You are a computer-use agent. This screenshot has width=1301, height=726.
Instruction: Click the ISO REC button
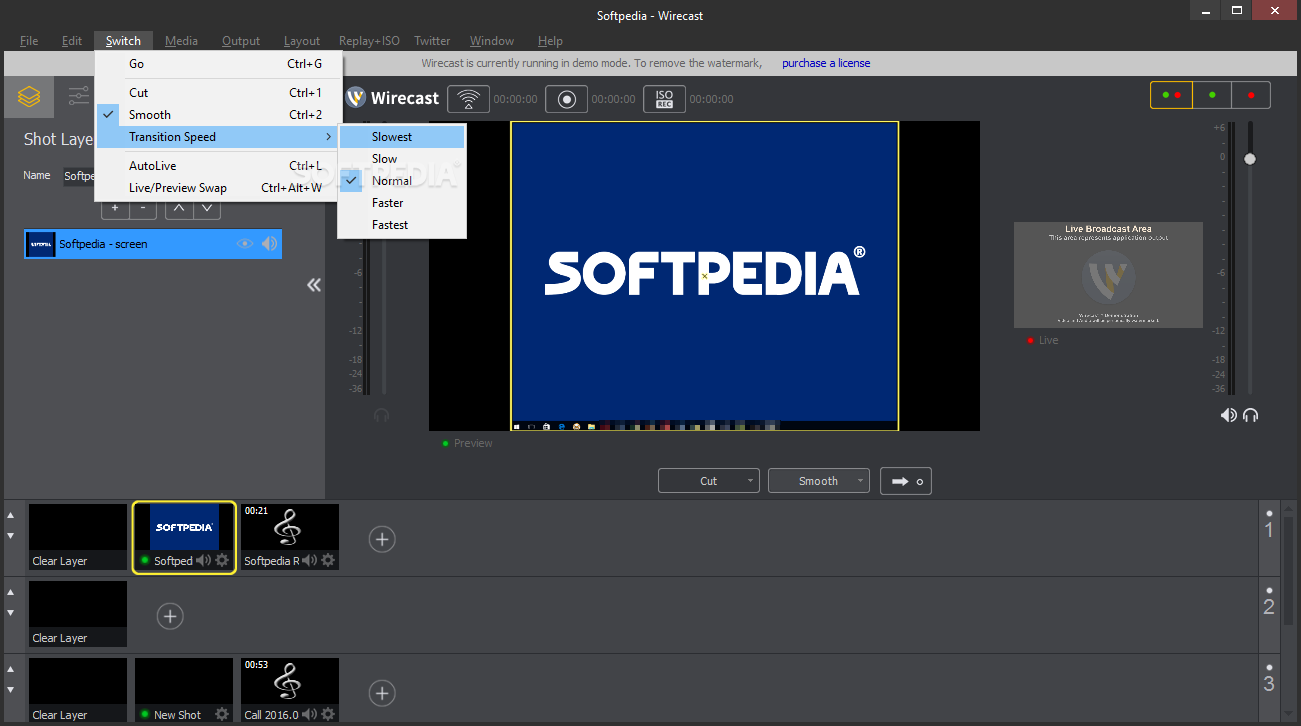pyautogui.click(x=664, y=99)
